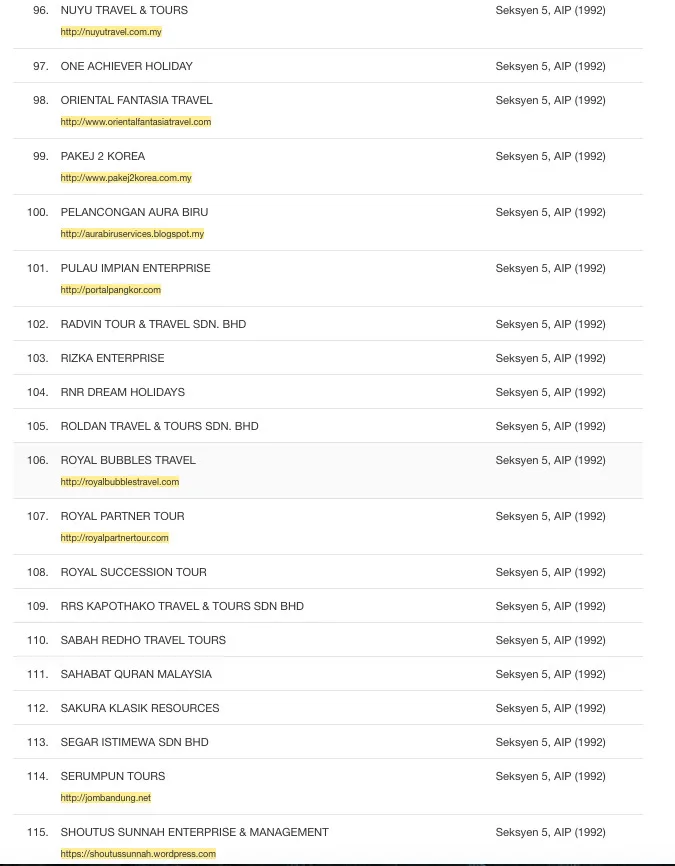Follow the aurabiruservices.blogspot.my link
675x866 pixels.
coord(132,234)
